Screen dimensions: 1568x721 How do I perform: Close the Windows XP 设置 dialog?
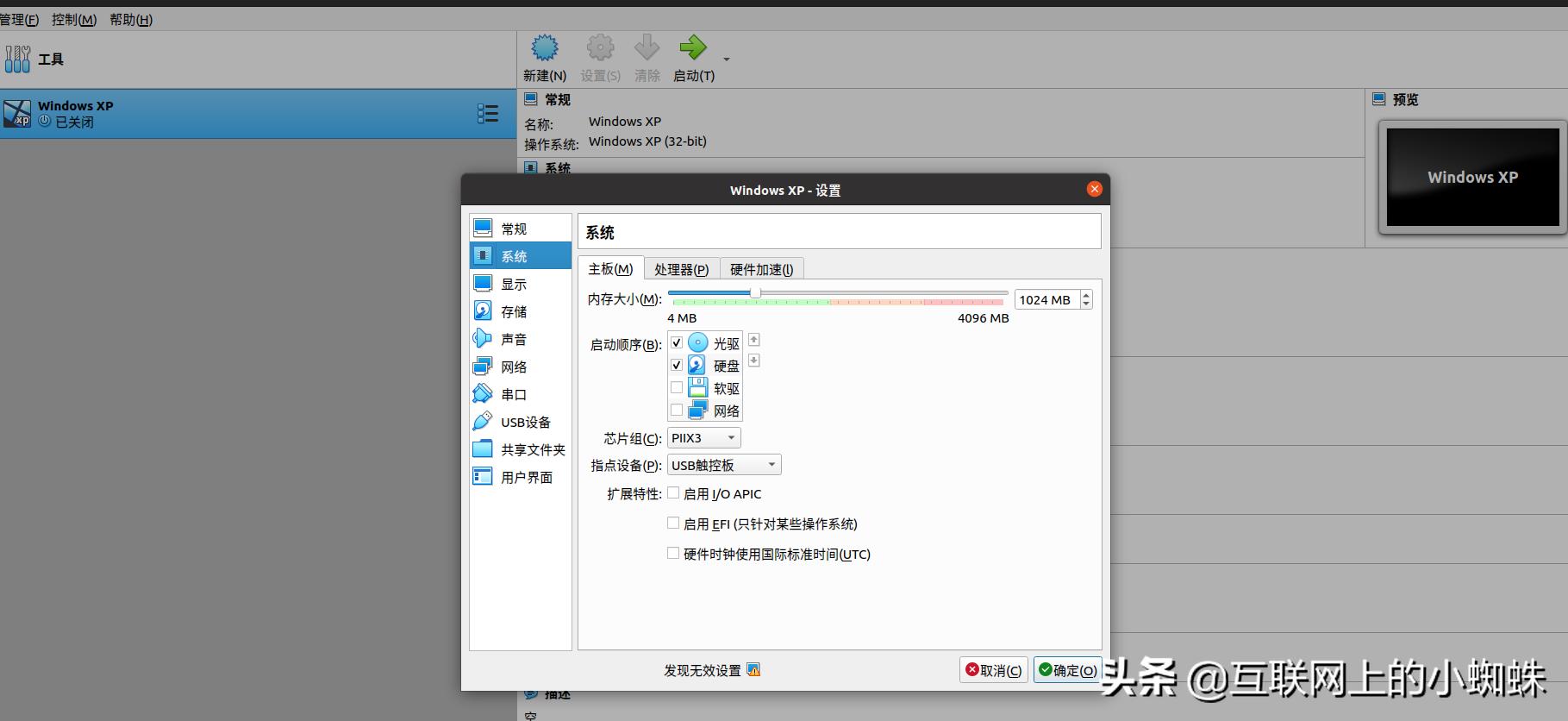pyautogui.click(x=1094, y=189)
